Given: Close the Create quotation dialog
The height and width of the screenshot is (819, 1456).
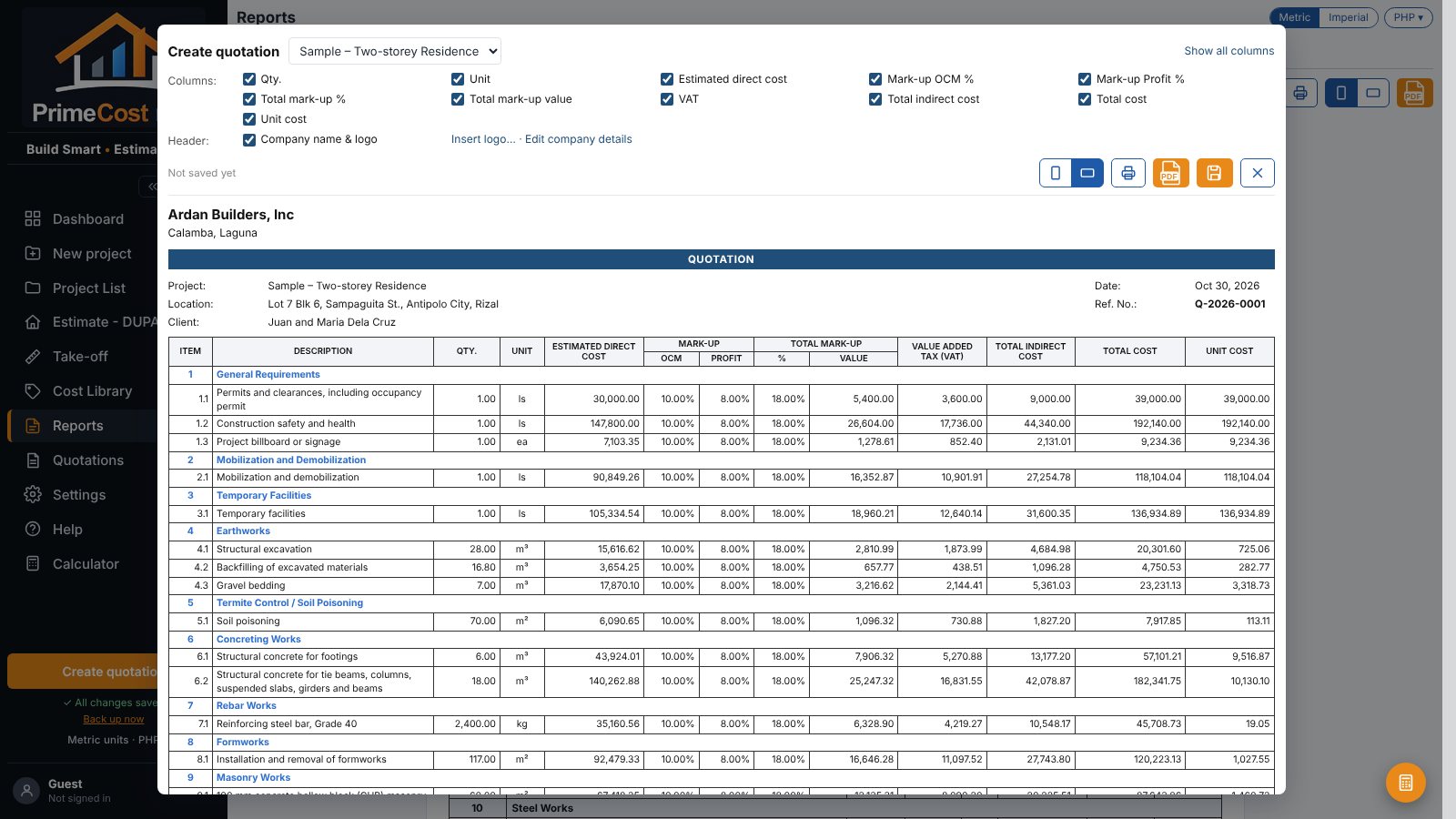Looking at the screenshot, I should [1258, 173].
